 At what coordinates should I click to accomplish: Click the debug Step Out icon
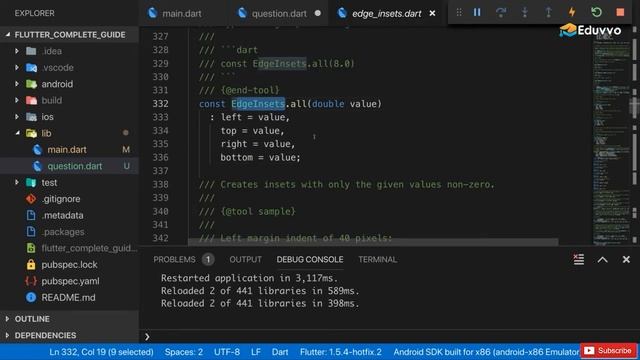549,12
